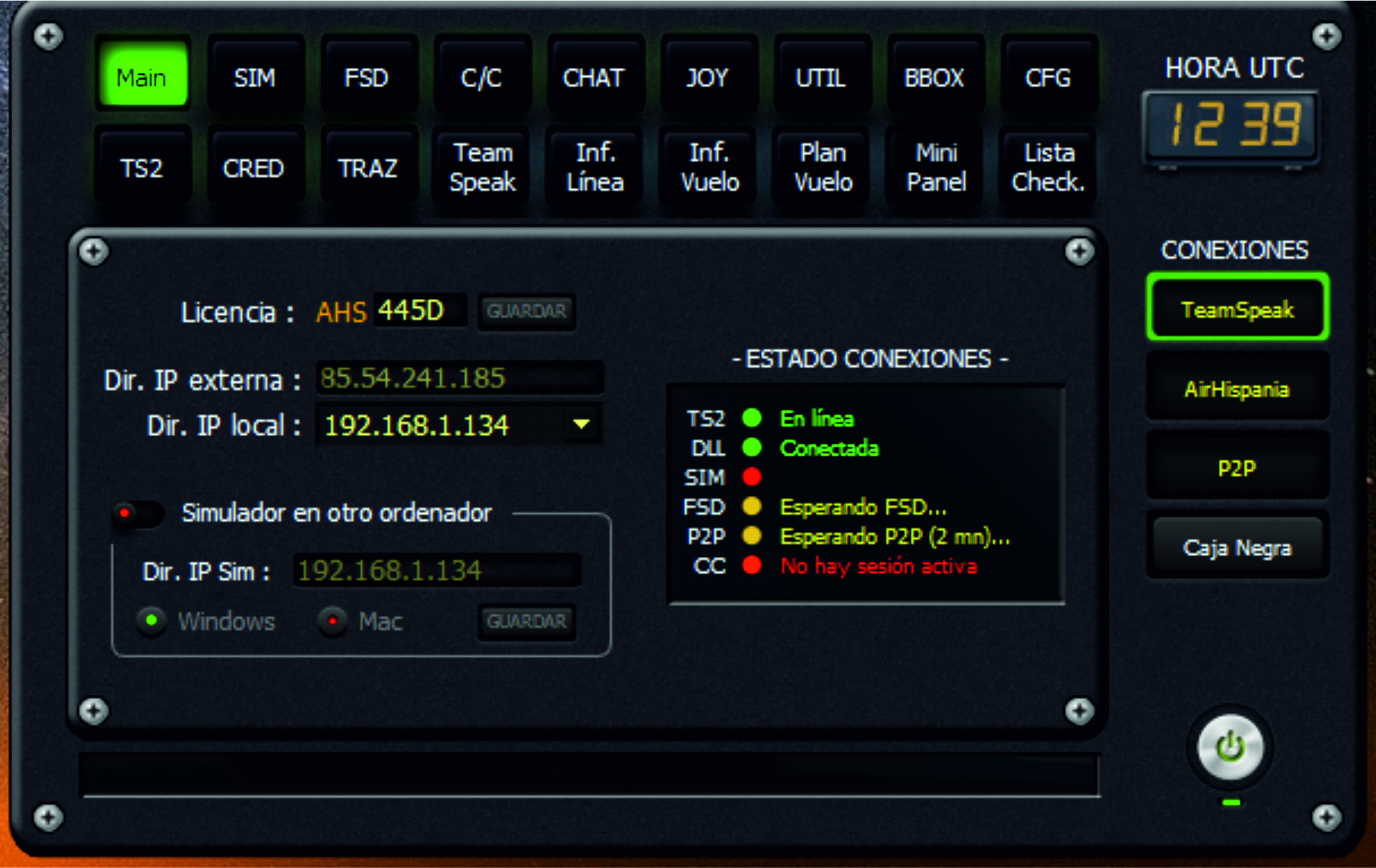This screenshot has height=868, width=1376.
Task: Click the red CC status indicator
Action: coord(751,565)
